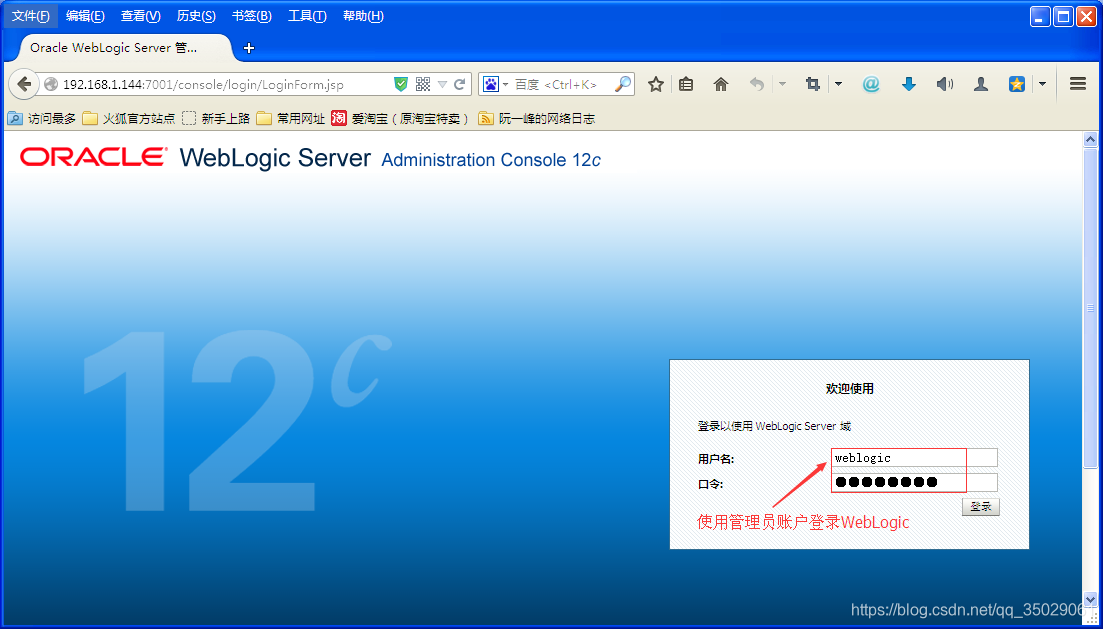Image resolution: width=1103 pixels, height=629 pixels.
Task: Click the crop screenshot tool icon
Action: click(x=813, y=84)
